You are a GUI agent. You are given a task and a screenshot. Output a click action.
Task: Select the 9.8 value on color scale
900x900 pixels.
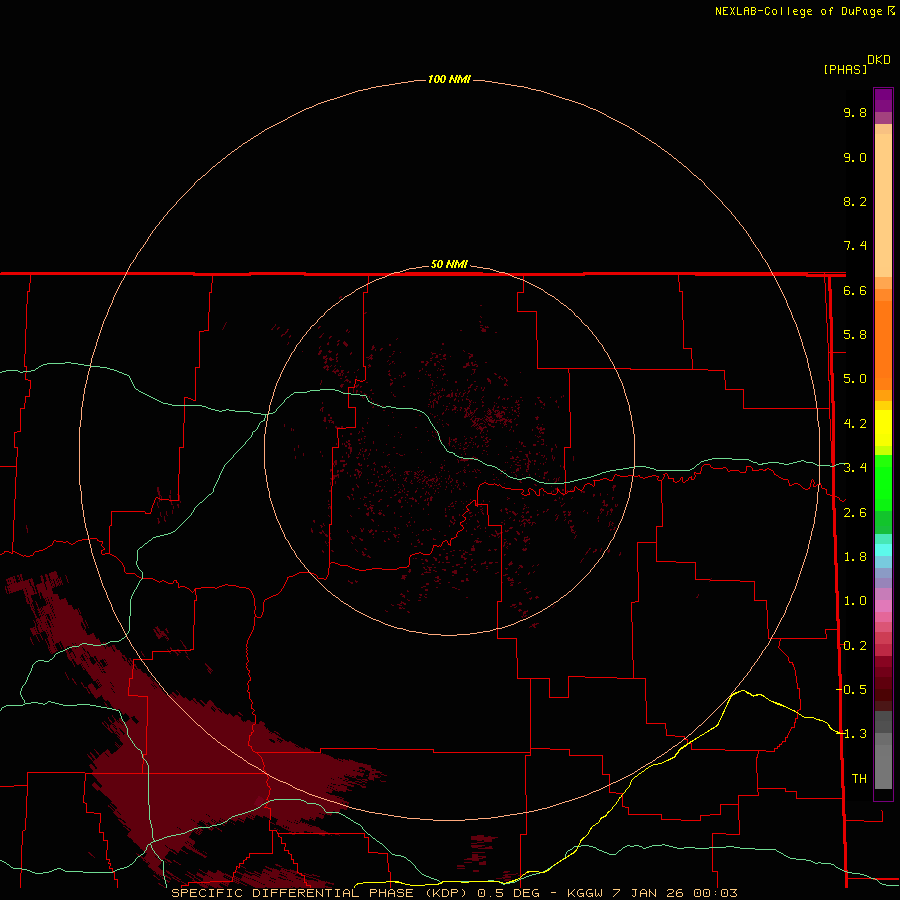pos(855,112)
